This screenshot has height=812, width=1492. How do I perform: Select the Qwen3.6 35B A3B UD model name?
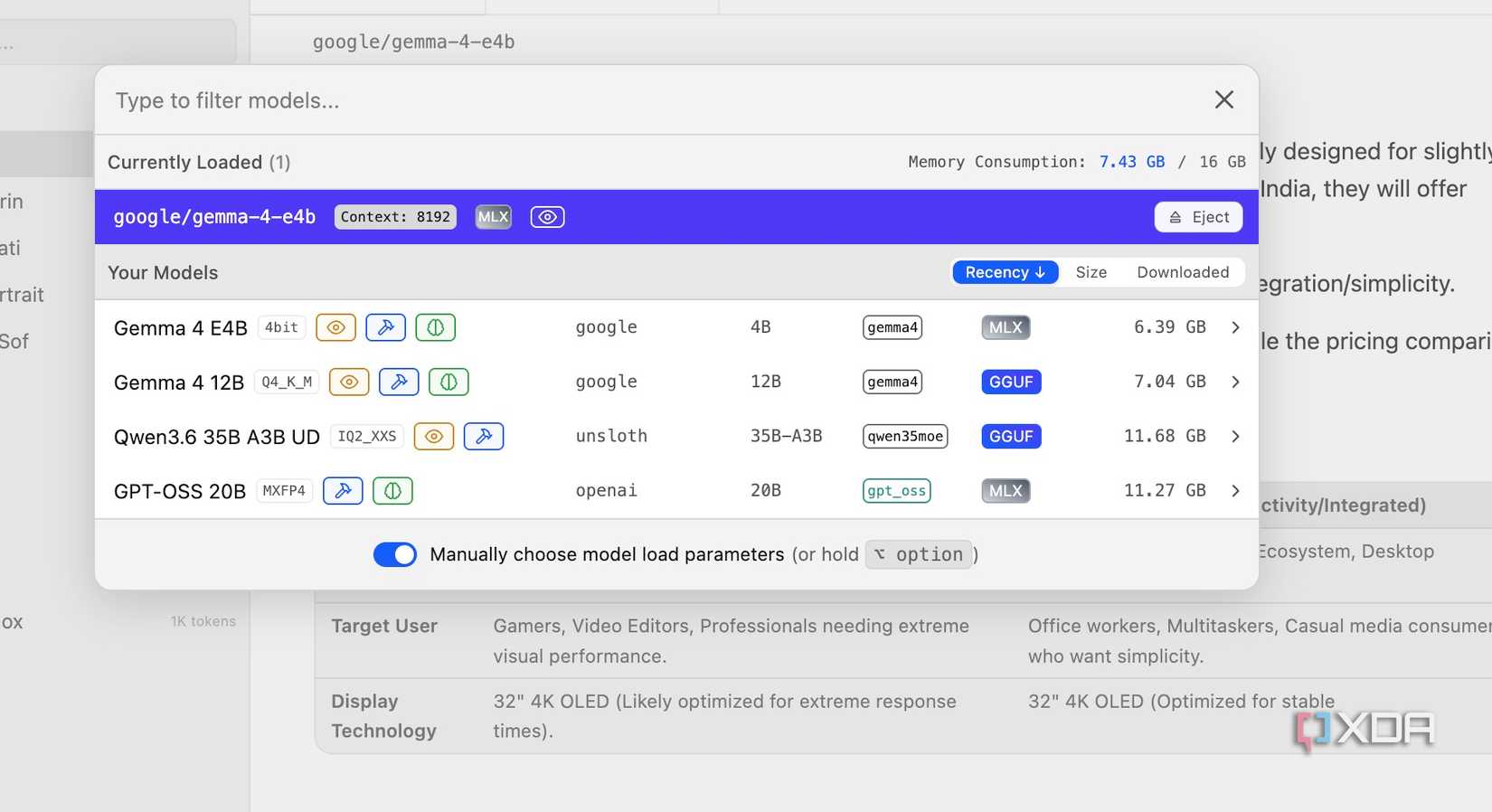217,437
